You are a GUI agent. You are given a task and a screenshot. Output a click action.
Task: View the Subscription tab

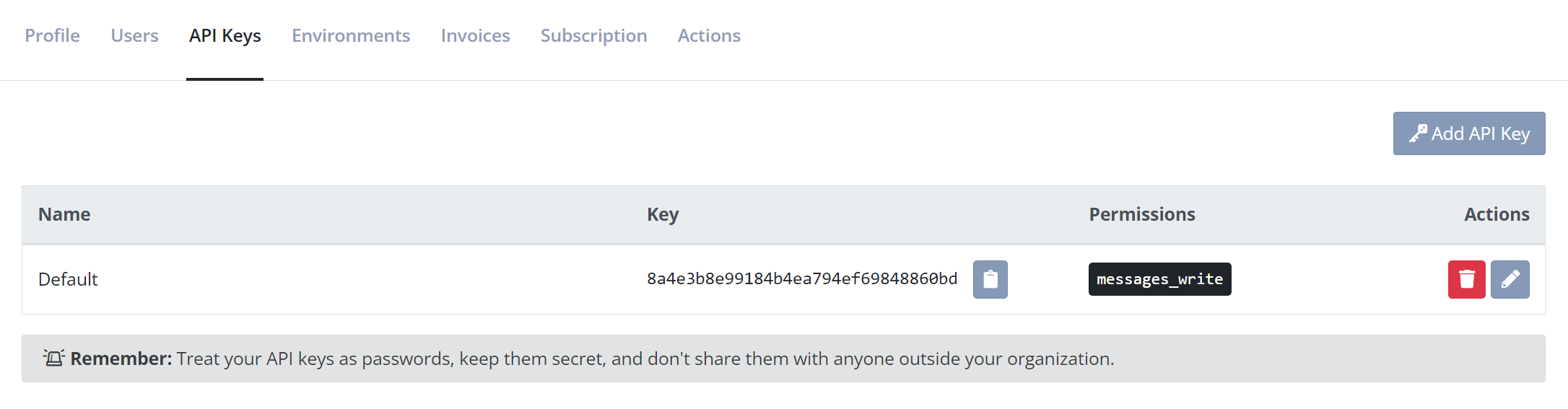[593, 36]
